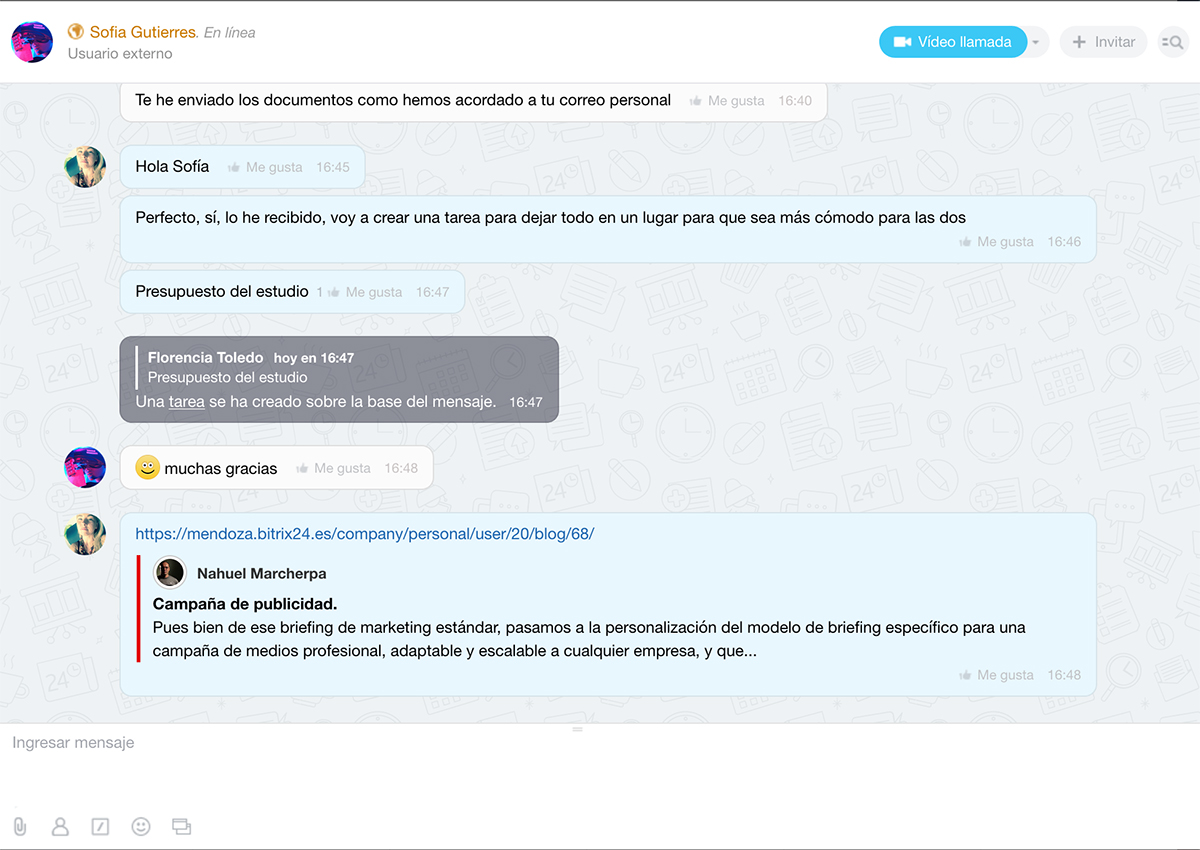
Task: Like the "Hola Sofía" message
Action: click(x=266, y=167)
